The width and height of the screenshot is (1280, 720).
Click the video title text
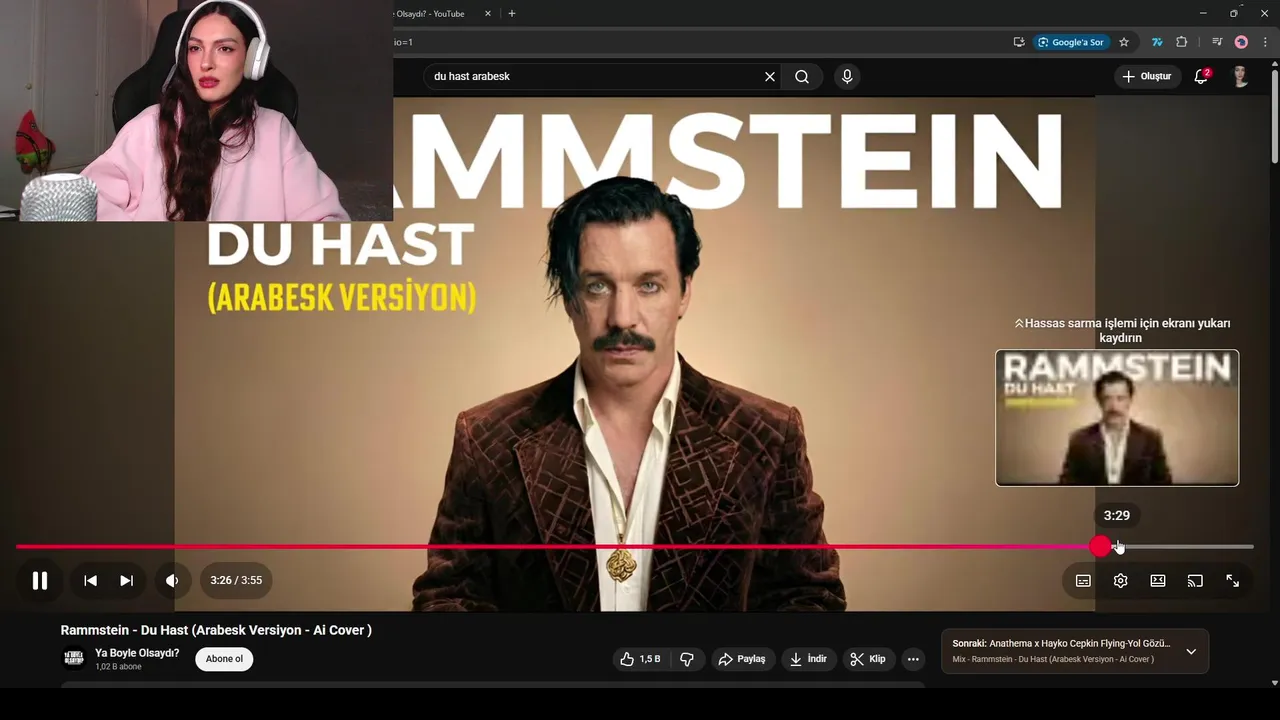click(x=216, y=630)
